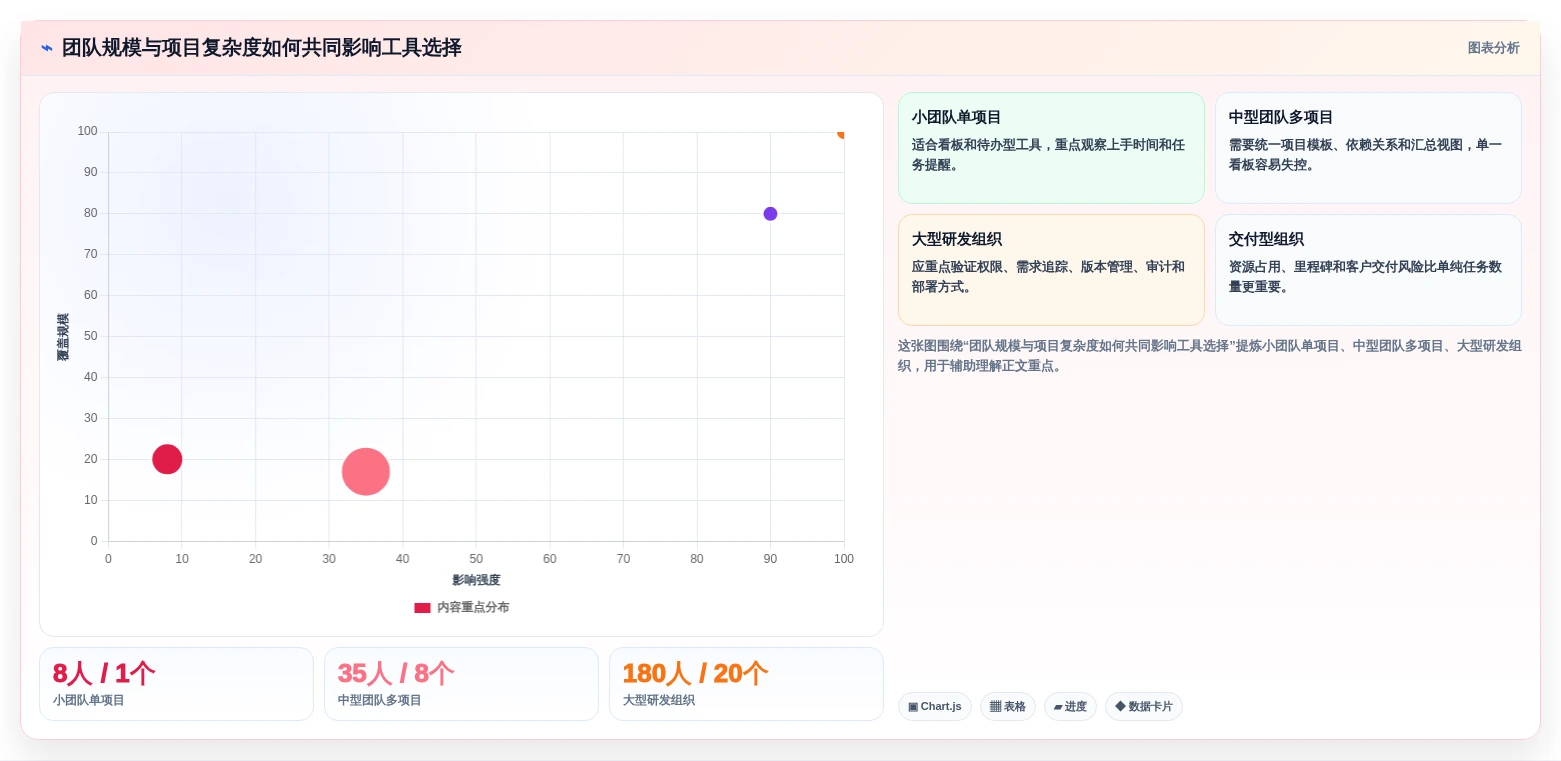Select the large pink bubble at x=35
Screen dimensions: 1561x761
pos(366,472)
